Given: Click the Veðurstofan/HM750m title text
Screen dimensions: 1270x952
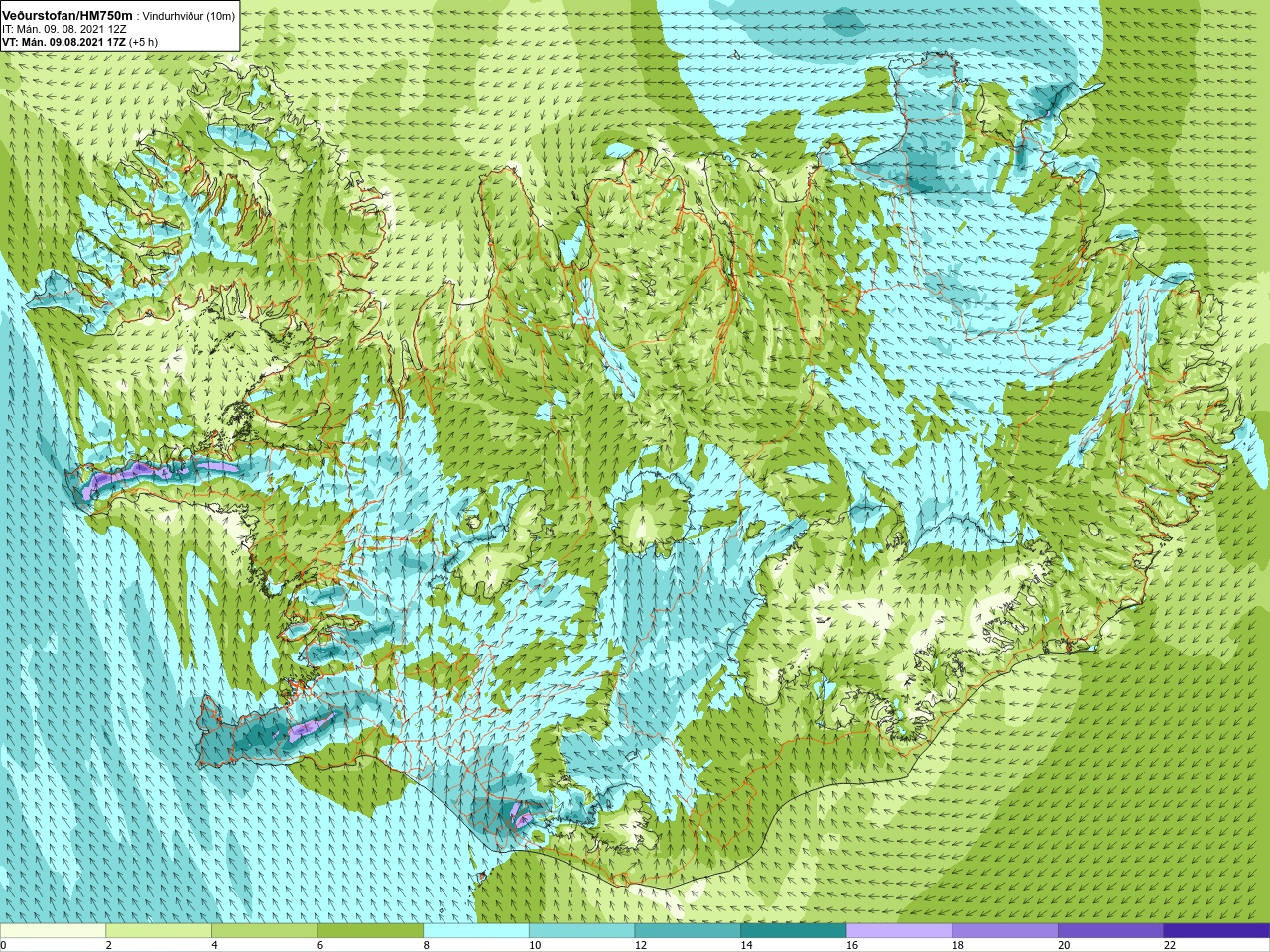Looking at the screenshot, I should tap(67, 15).
